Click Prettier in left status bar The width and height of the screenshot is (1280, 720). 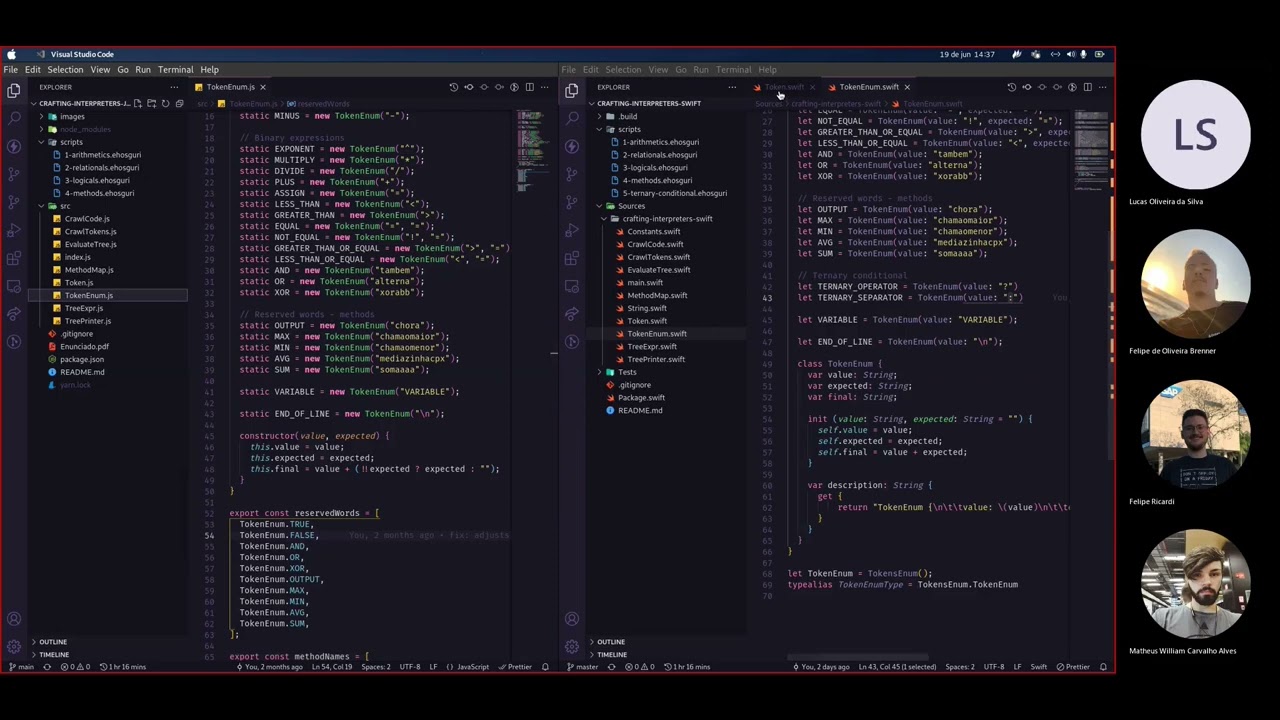pyautogui.click(x=515, y=667)
